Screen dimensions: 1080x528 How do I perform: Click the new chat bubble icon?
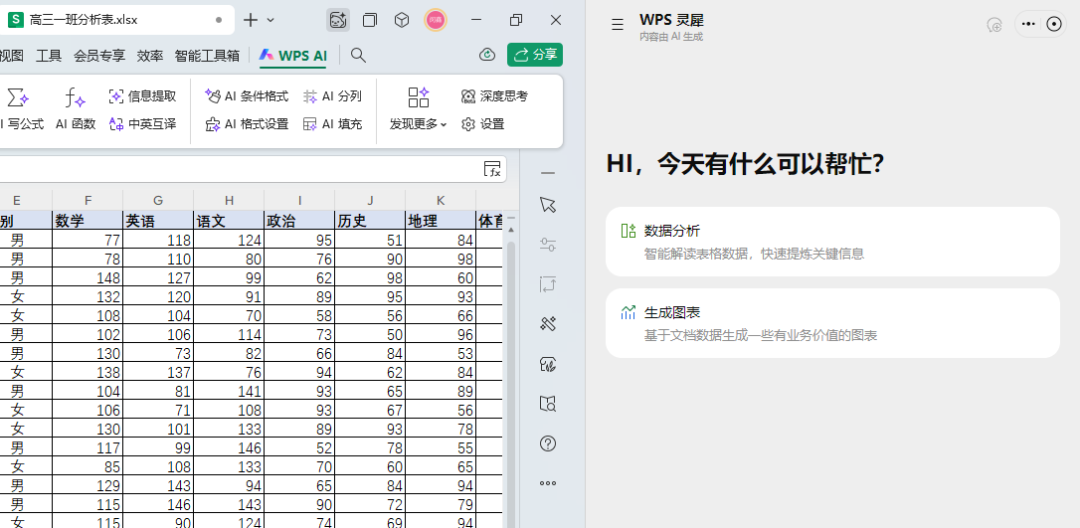(x=994, y=25)
